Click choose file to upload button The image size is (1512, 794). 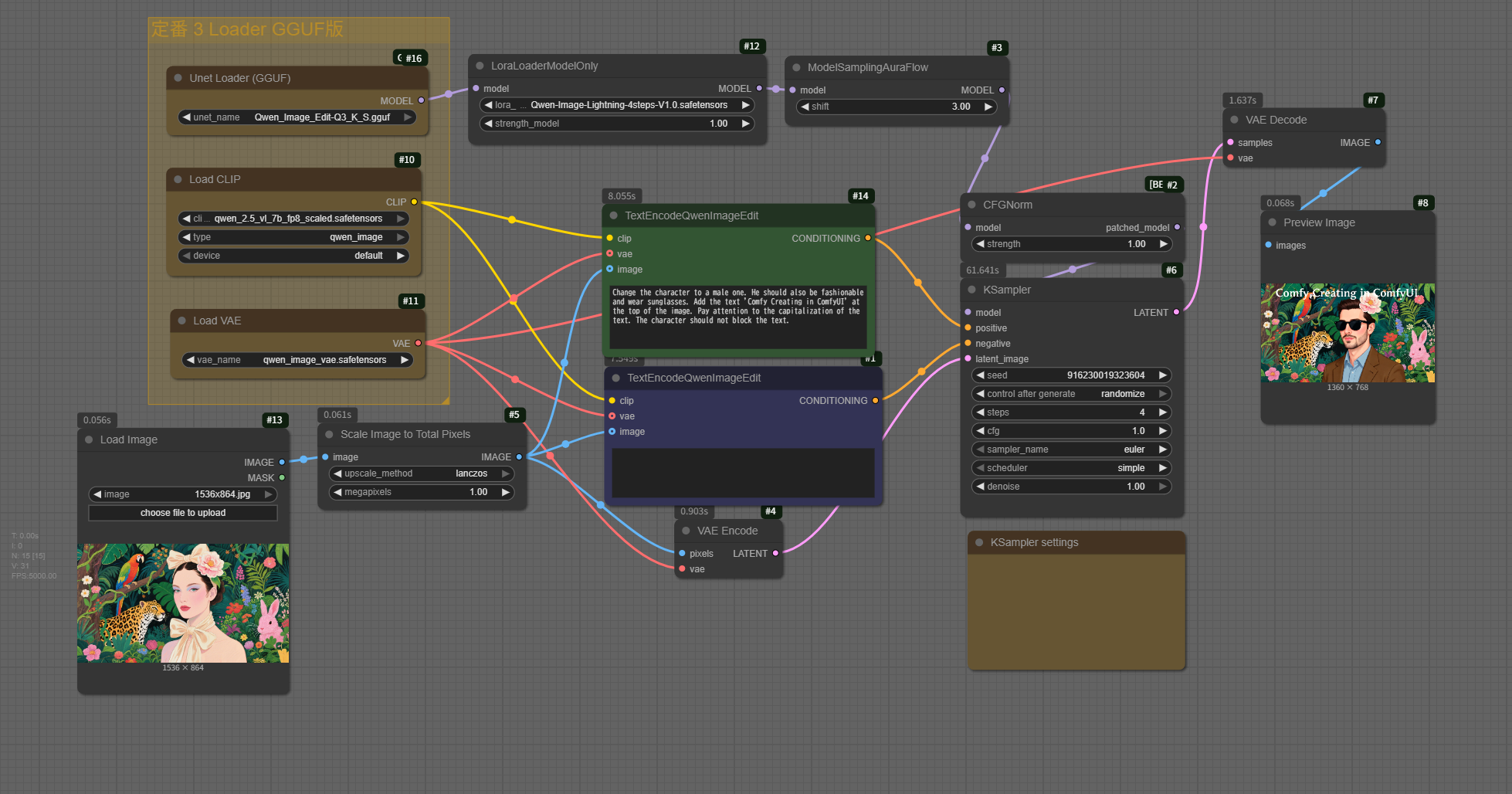183,513
